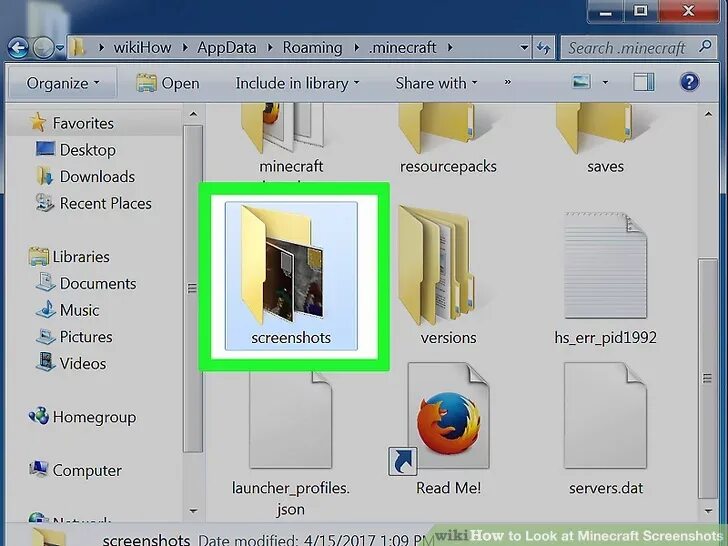The image size is (728, 546).
Task: Expand arrow after .minecraft in address bar
Action: click(450, 47)
